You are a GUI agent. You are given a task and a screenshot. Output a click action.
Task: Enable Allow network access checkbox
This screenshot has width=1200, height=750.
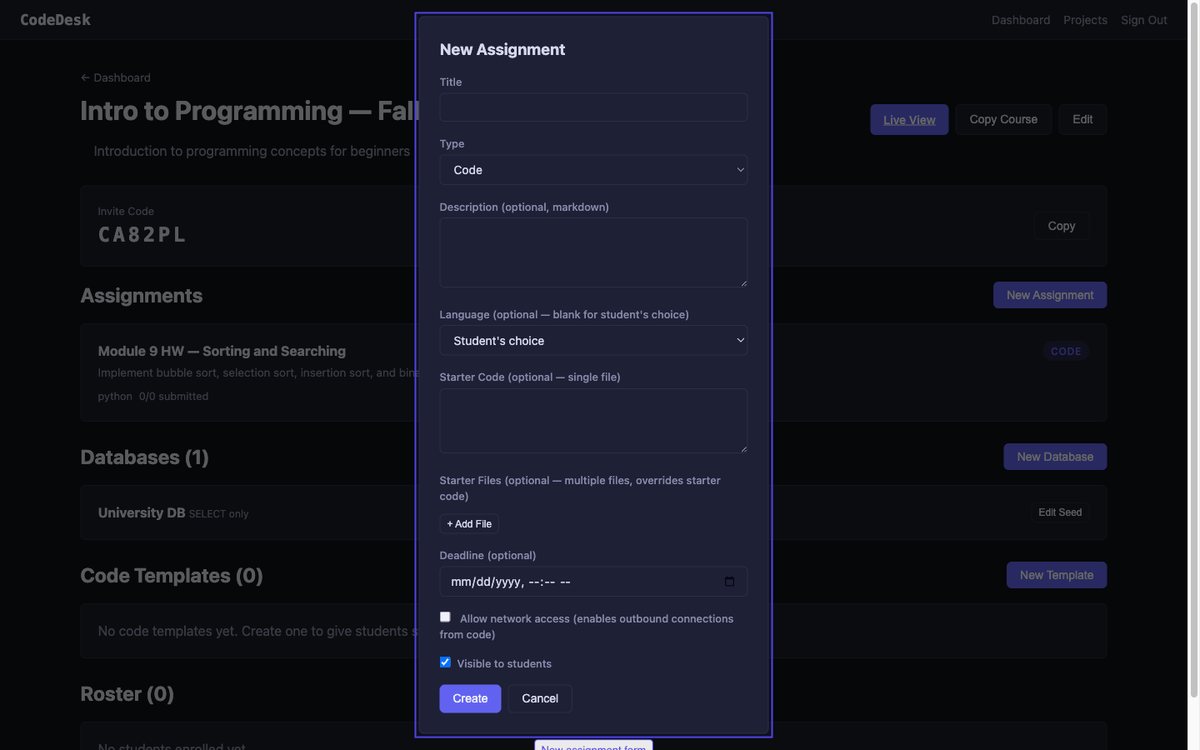coord(445,617)
